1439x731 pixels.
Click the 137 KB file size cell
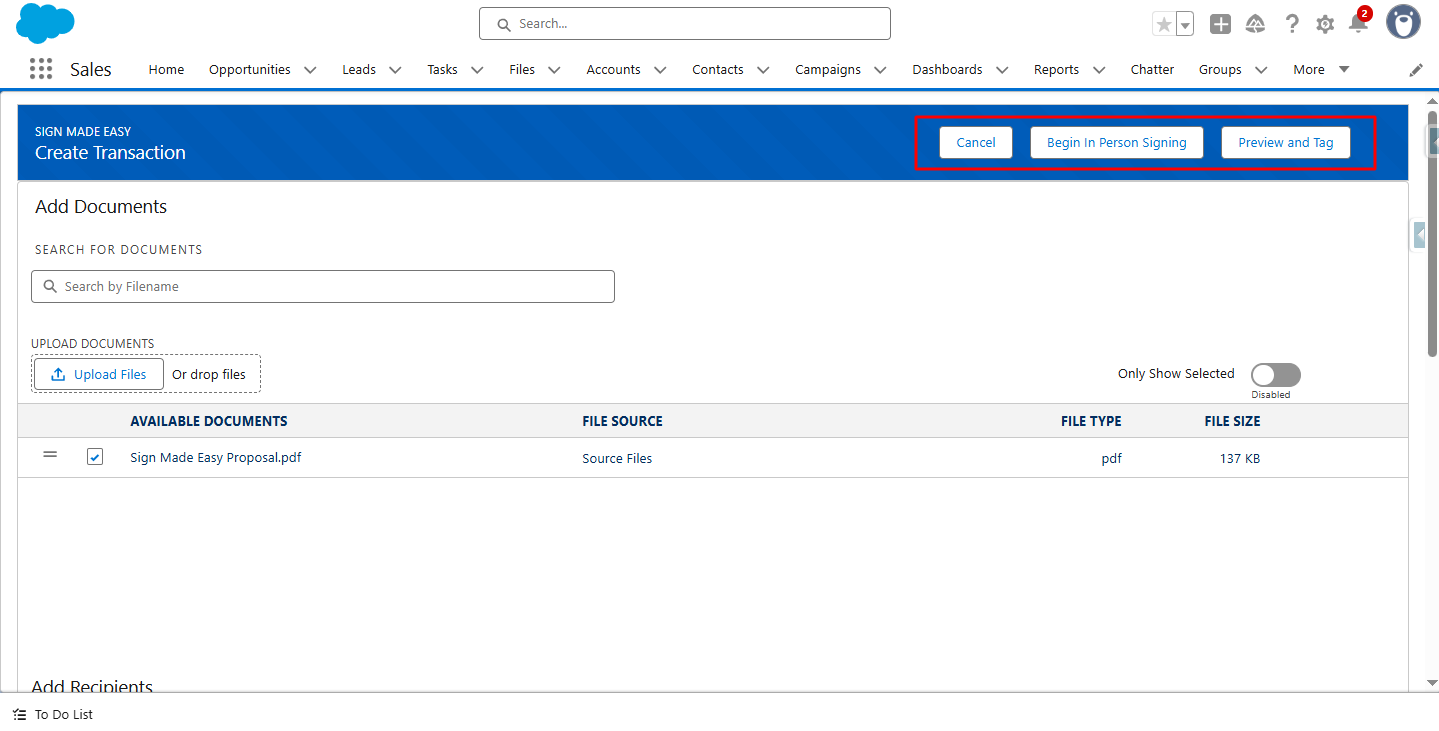pyautogui.click(x=1240, y=458)
